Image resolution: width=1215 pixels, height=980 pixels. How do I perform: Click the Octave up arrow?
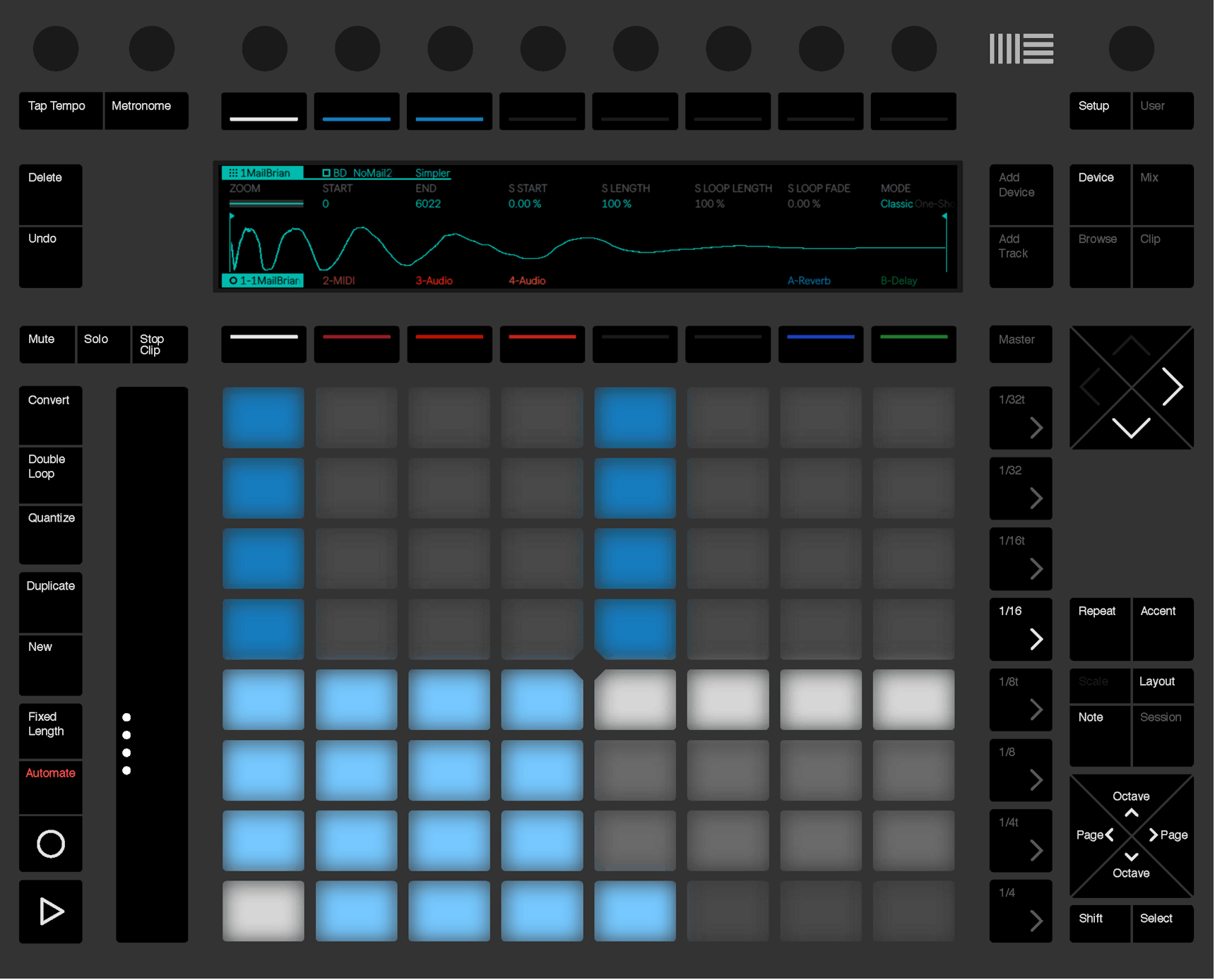1131,812
